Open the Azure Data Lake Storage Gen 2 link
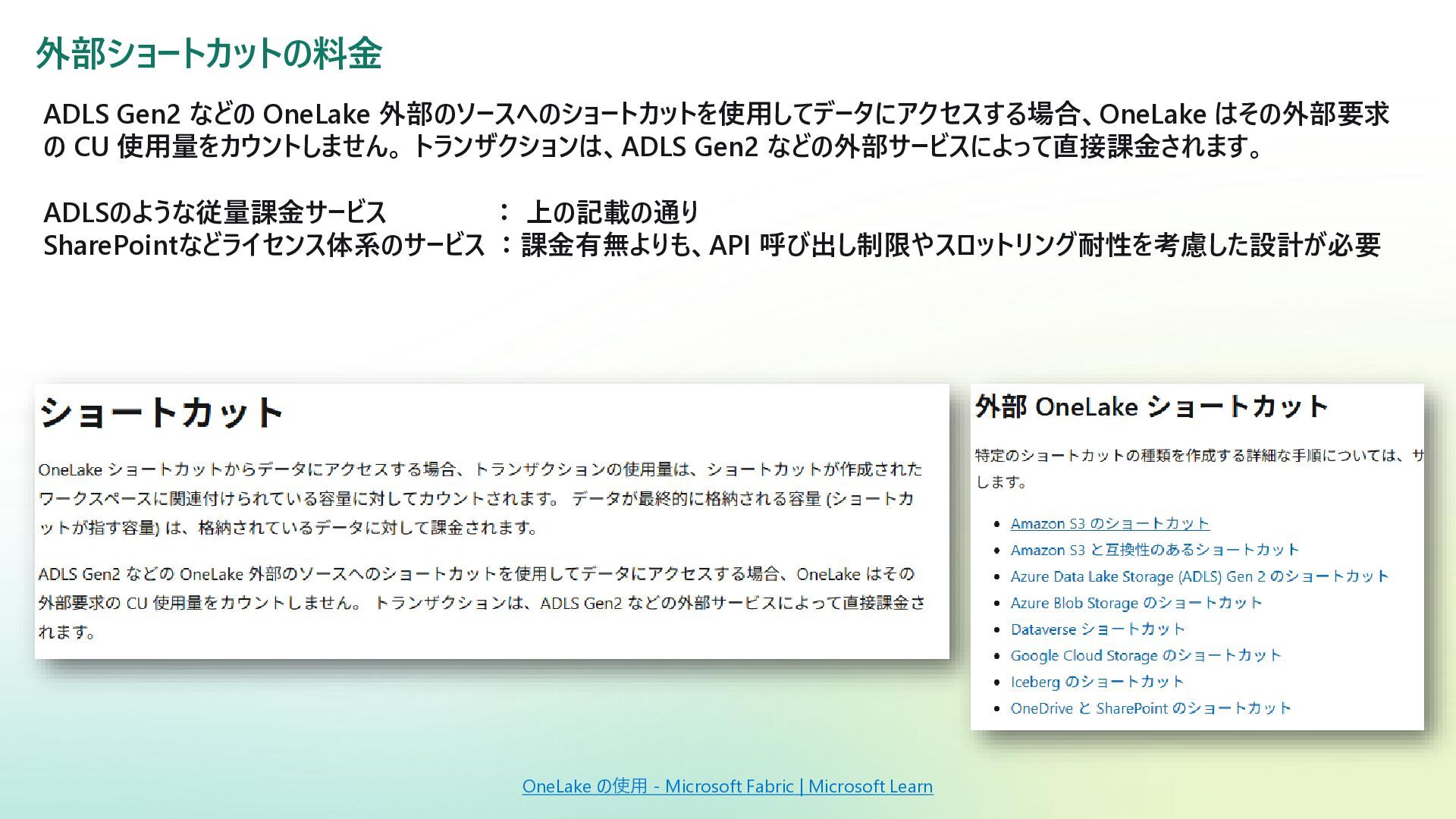The image size is (1456, 819). coord(1199,576)
